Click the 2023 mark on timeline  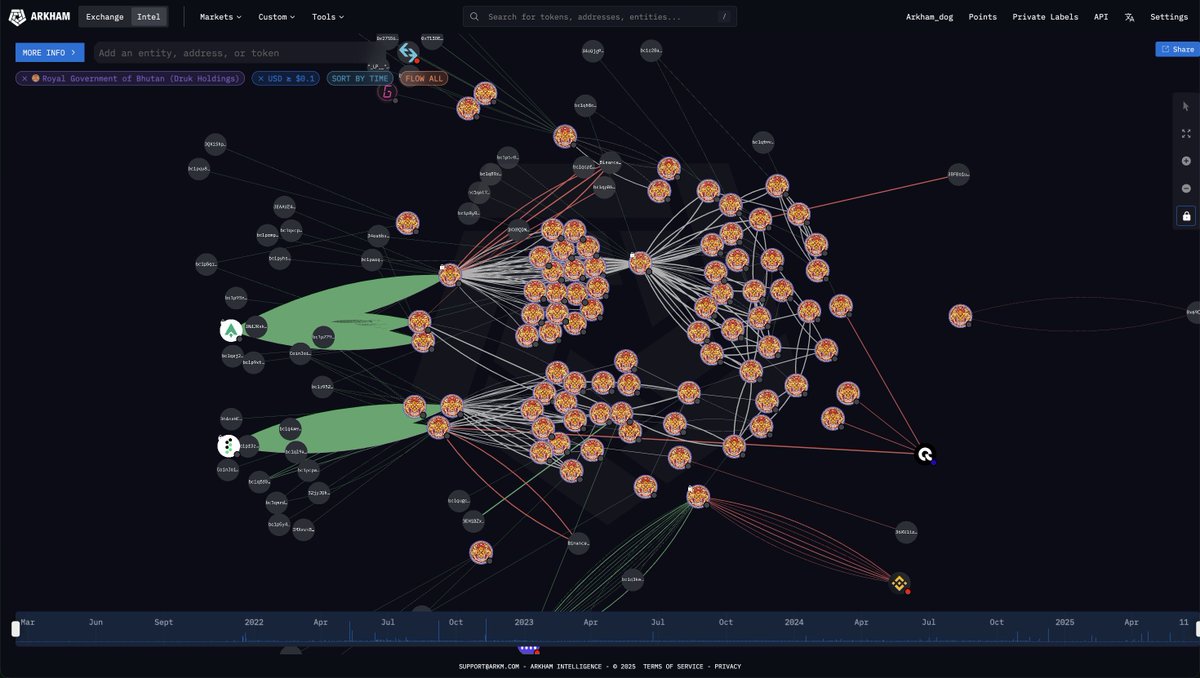(524, 622)
